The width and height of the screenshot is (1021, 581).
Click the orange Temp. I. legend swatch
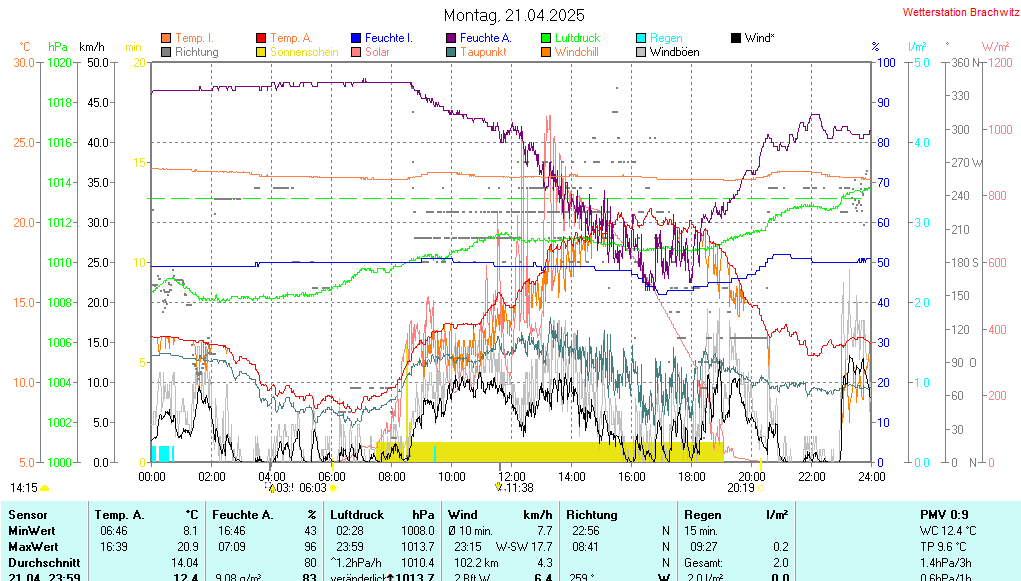point(166,38)
